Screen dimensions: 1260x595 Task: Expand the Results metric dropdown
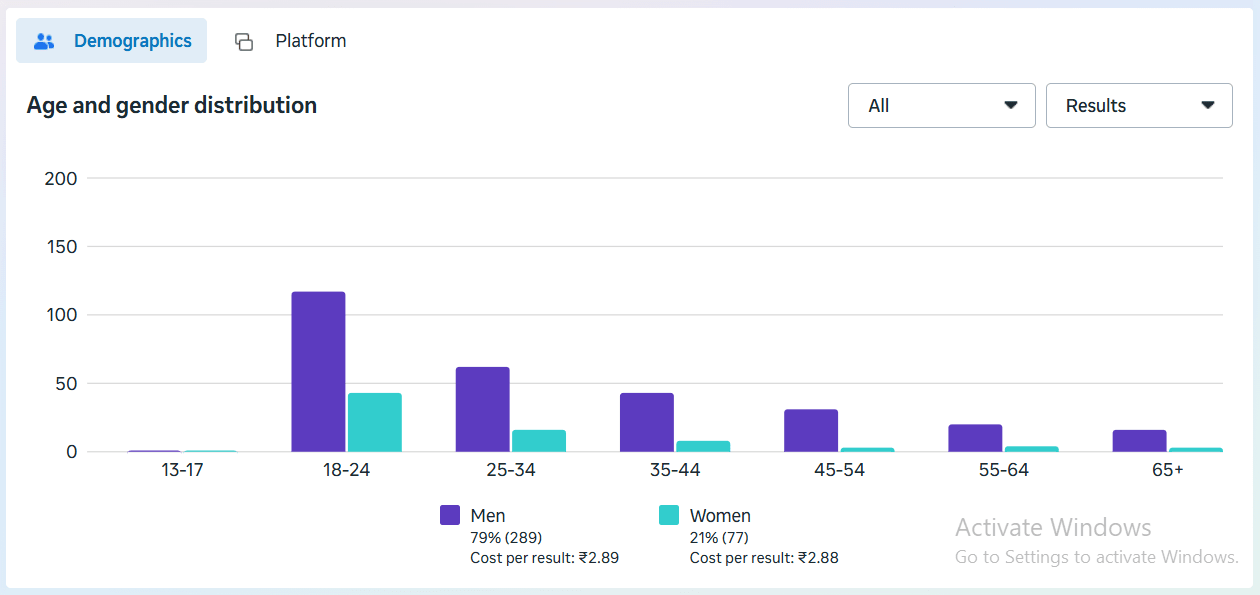1138,106
